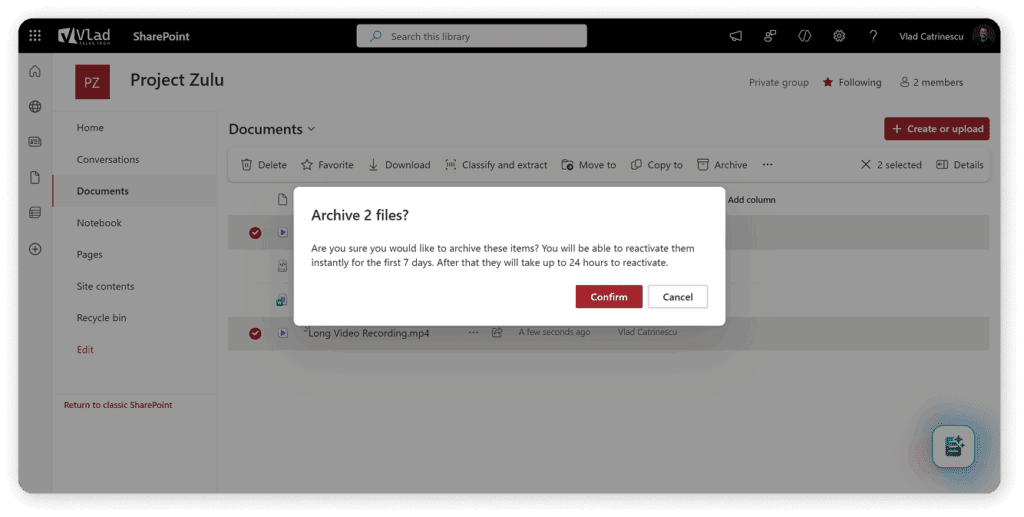Open the Long Video Recording.mp4 file name
This screenshot has width=1024, height=517.
coord(369,333)
